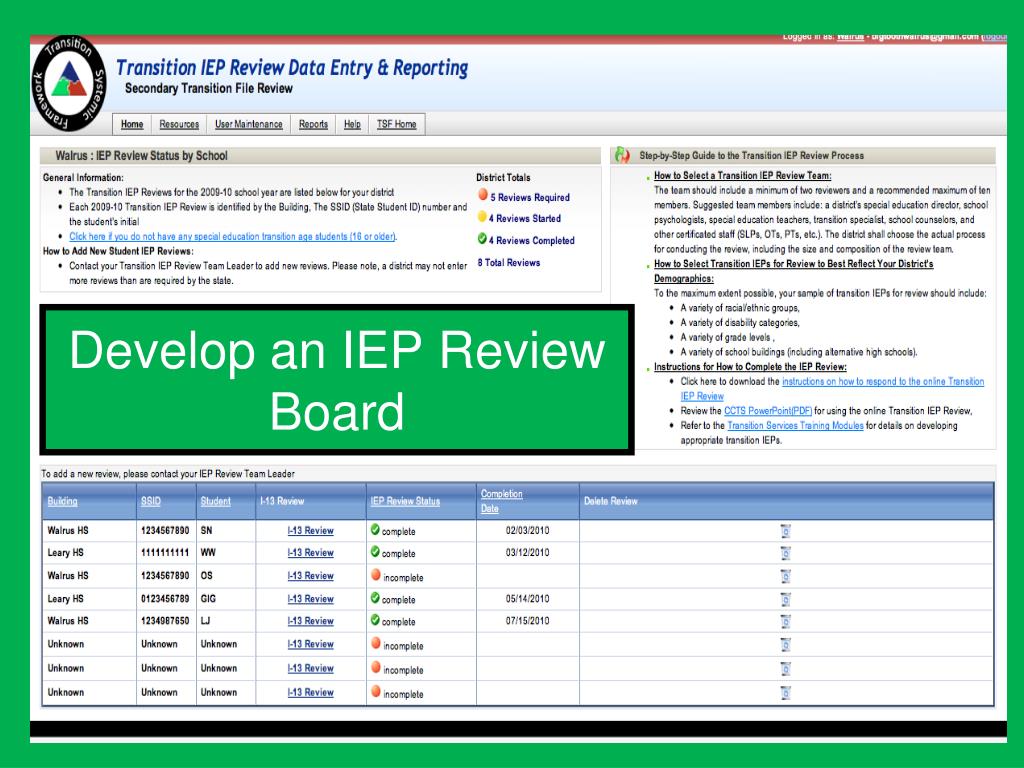Click the yellow icon beside 4 Reviews Started

[482, 217]
